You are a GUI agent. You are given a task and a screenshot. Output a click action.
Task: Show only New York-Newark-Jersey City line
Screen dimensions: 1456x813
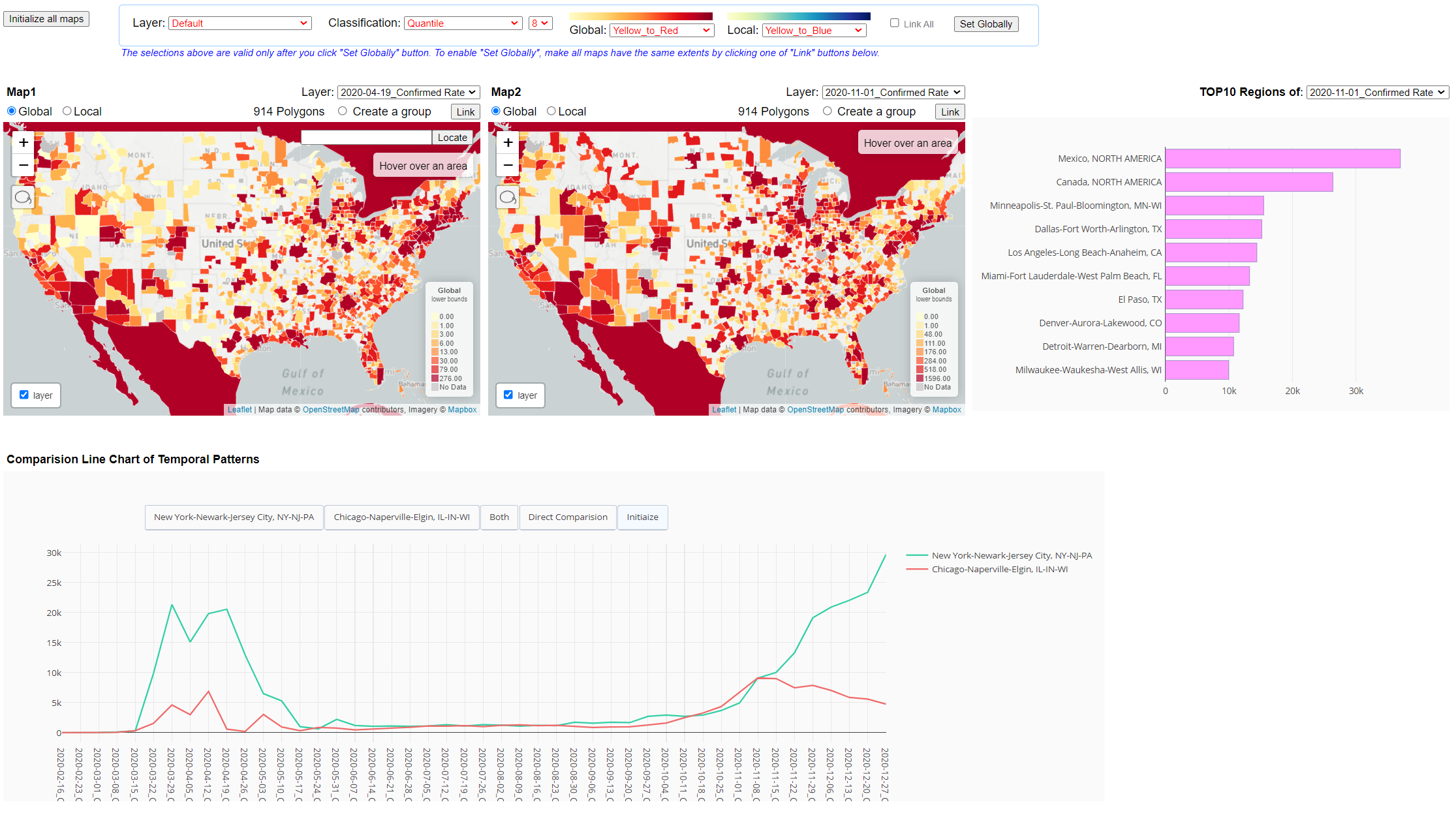(x=234, y=517)
